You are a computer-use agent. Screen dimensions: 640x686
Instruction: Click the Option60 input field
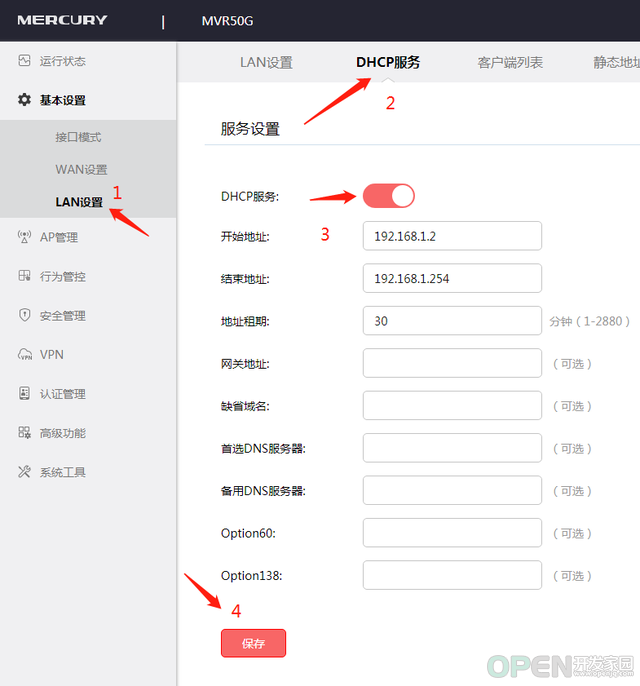click(452, 533)
